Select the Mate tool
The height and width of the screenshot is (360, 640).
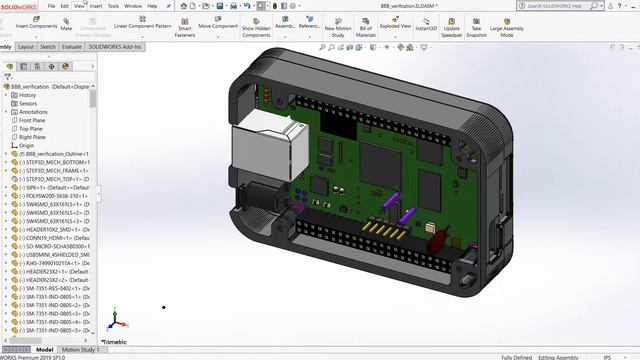tap(66, 24)
